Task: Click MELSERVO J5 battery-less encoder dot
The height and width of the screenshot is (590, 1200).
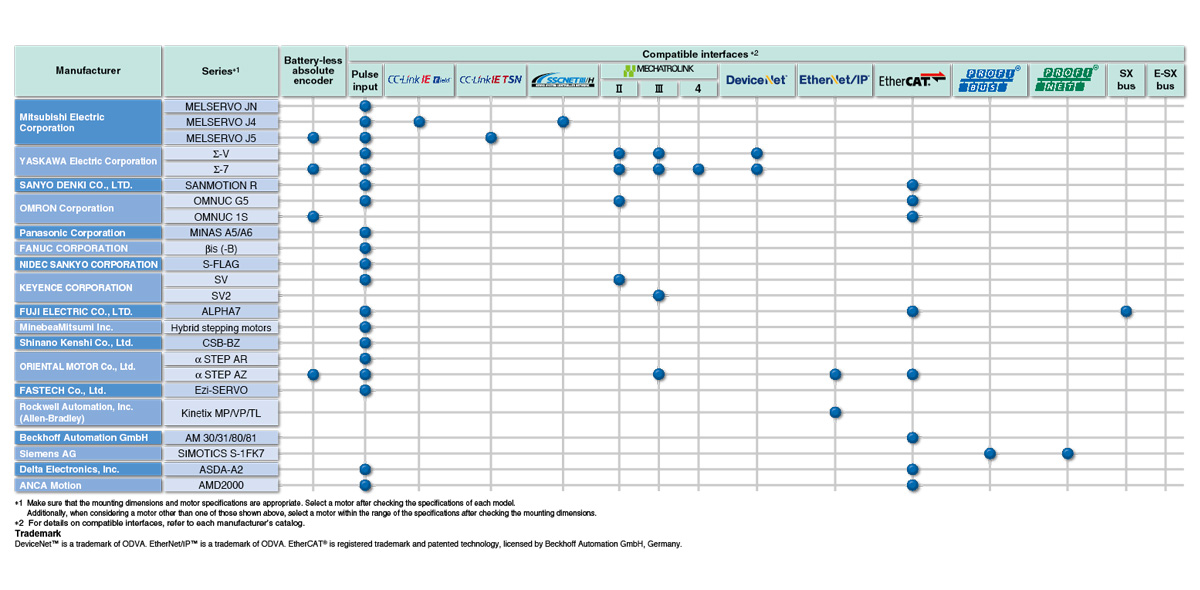Action: [313, 138]
